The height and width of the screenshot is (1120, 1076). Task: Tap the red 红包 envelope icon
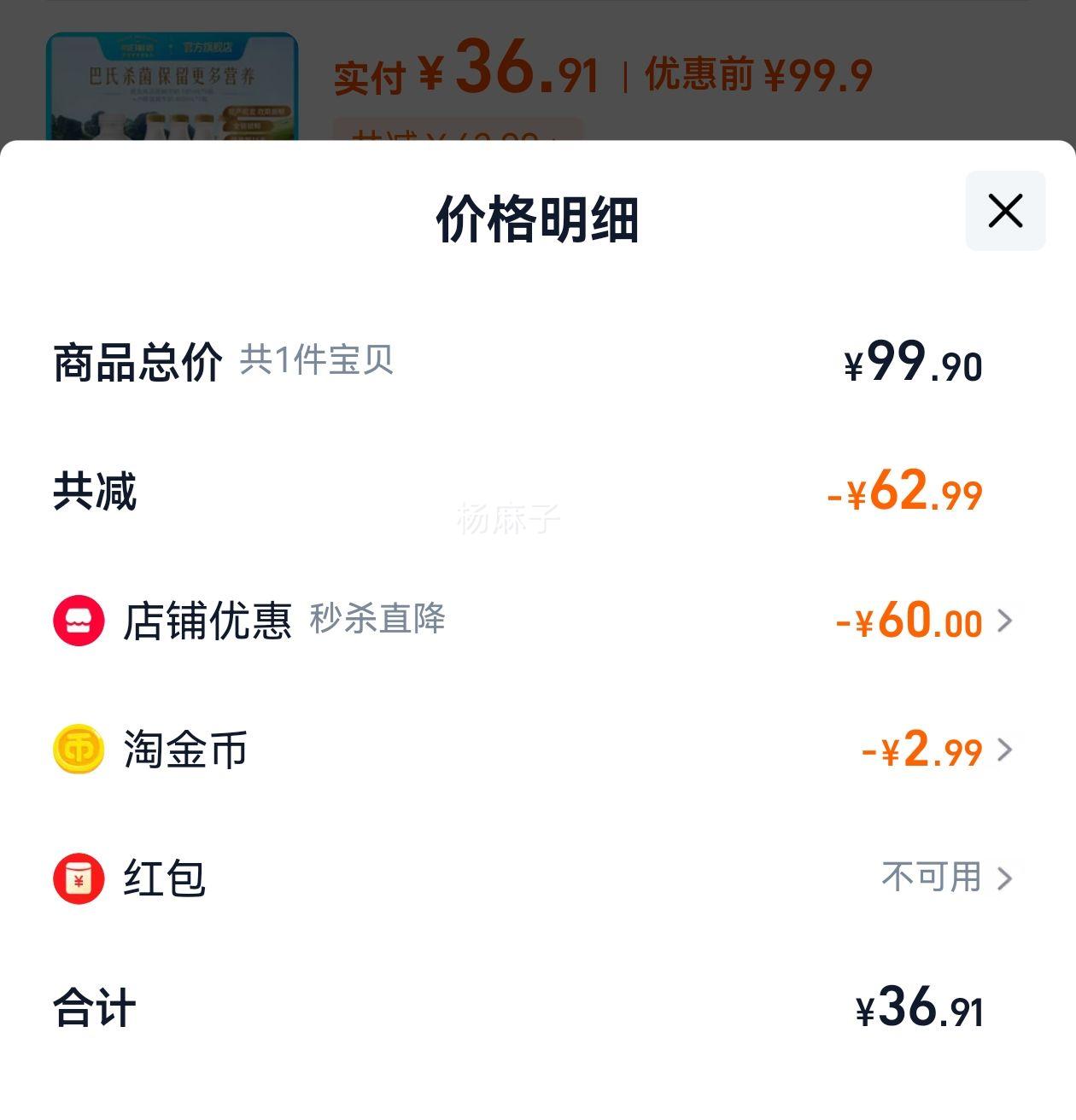click(79, 878)
